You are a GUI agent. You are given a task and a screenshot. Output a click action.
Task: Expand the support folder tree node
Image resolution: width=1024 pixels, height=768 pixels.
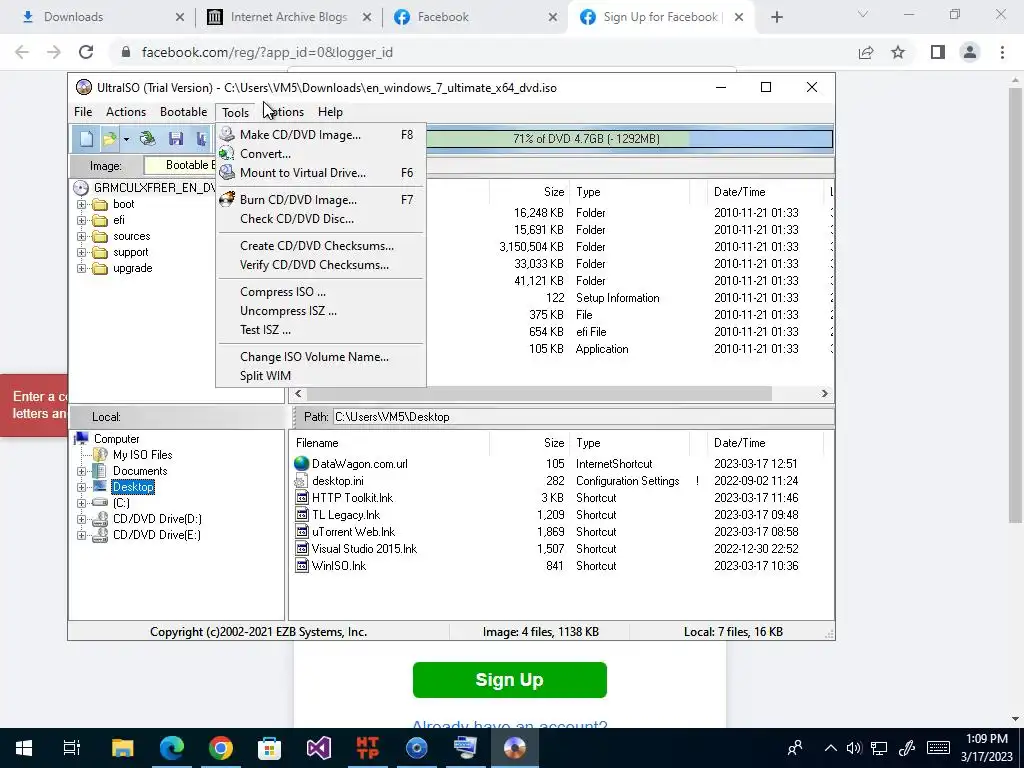click(82, 252)
